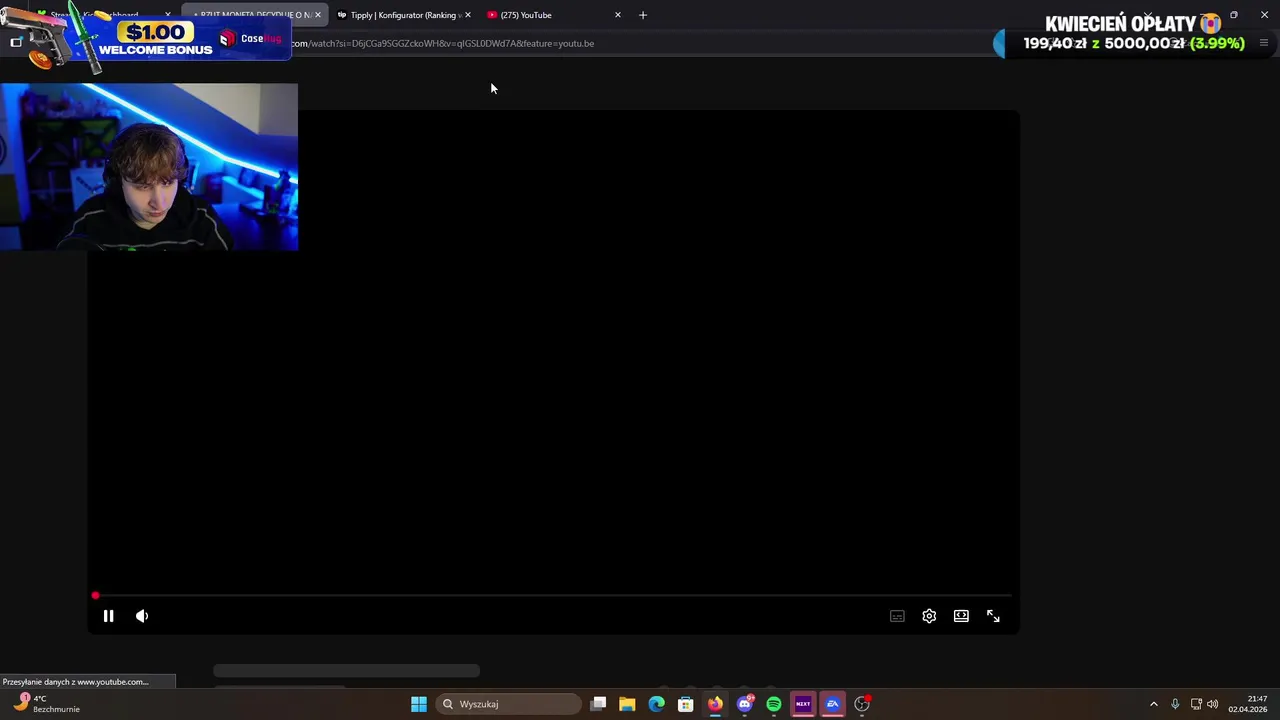
Task: Mute the video with the speaker icon
Action: (x=142, y=616)
